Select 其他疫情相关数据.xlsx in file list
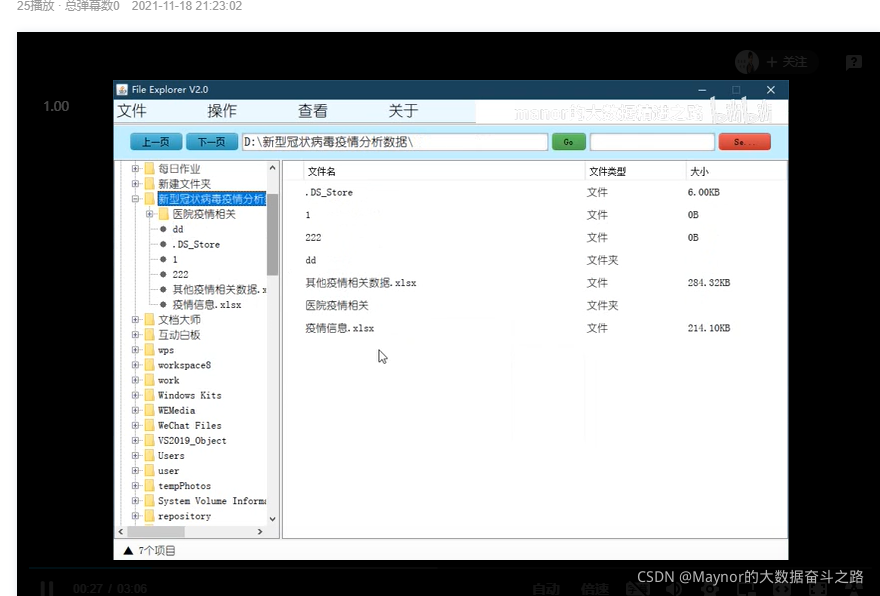 (x=533, y=283)
